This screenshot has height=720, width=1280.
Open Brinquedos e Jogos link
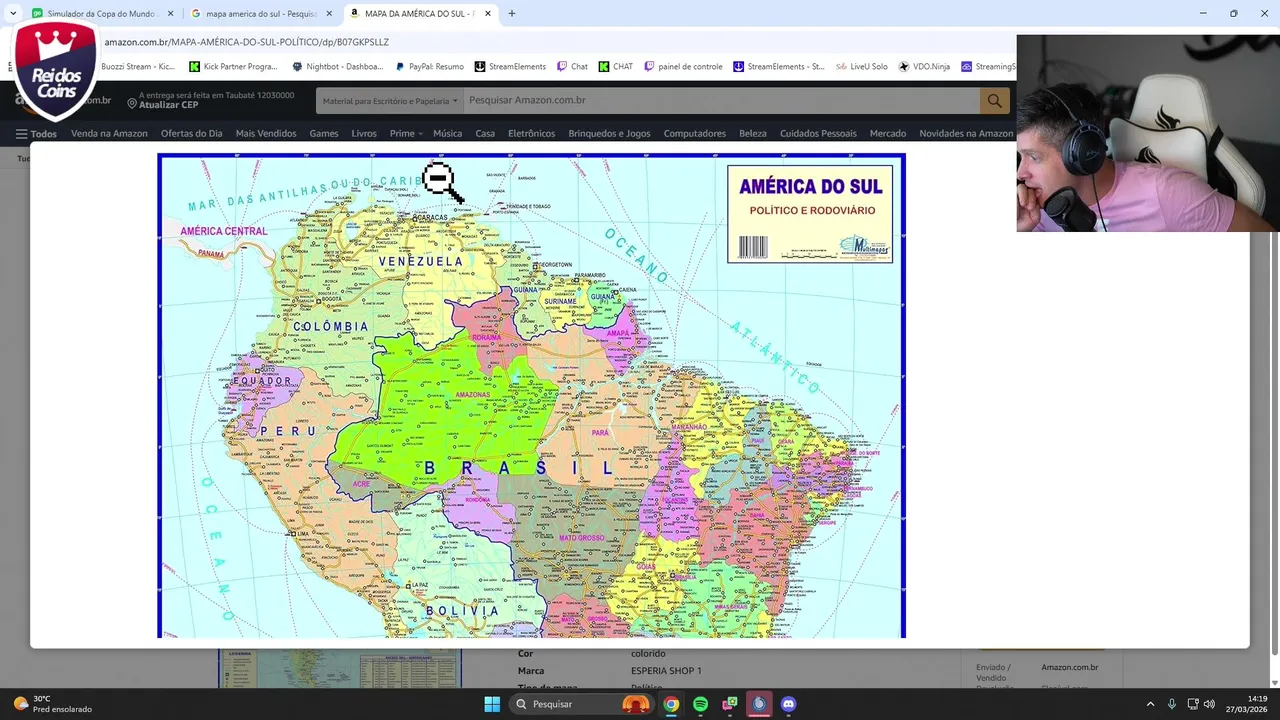(609, 134)
